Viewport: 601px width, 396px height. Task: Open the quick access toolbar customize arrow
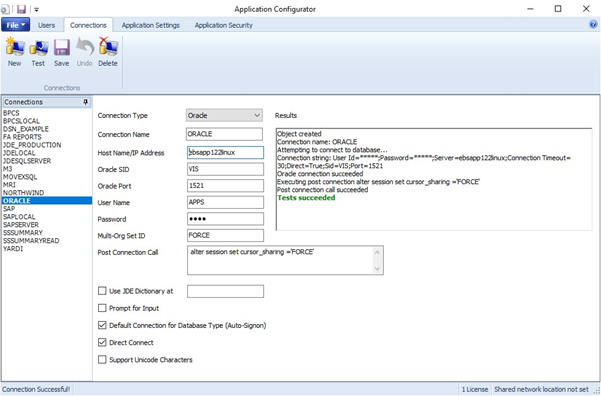click(x=36, y=9)
